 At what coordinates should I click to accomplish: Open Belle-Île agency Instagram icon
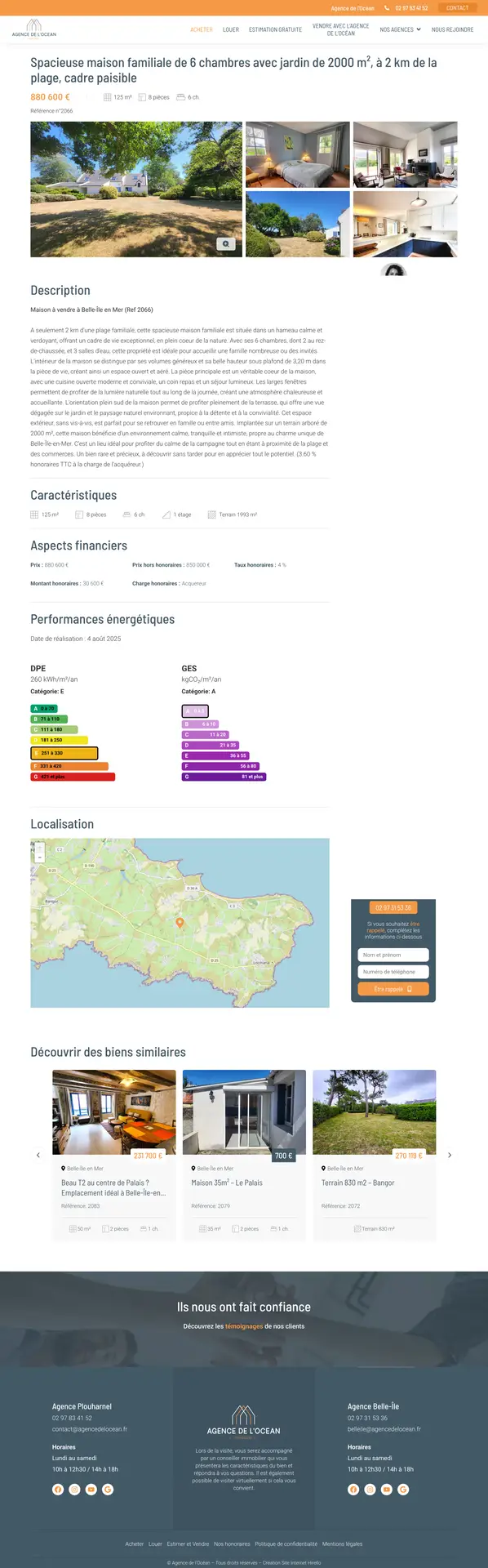click(370, 1489)
